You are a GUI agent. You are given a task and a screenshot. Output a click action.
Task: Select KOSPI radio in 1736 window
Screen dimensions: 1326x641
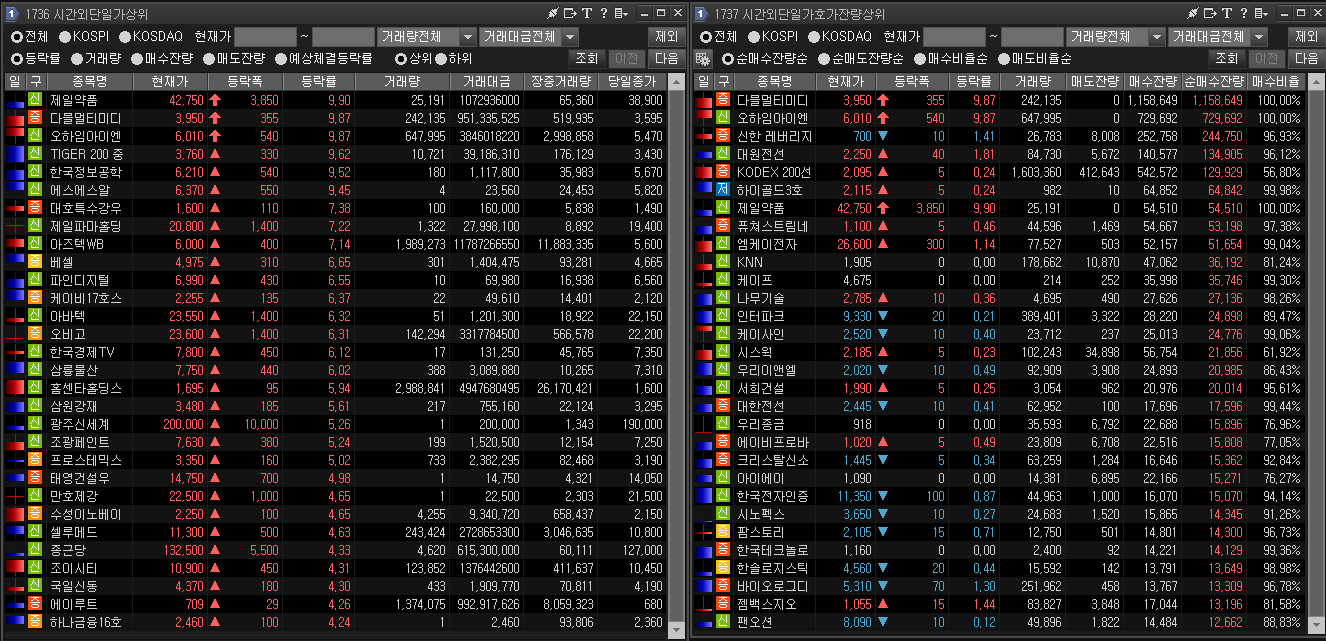[63, 37]
